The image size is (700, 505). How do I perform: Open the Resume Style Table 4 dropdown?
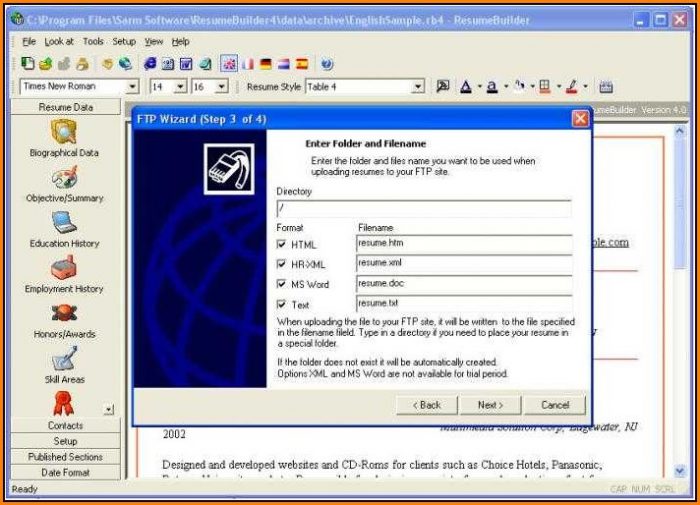(x=418, y=87)
